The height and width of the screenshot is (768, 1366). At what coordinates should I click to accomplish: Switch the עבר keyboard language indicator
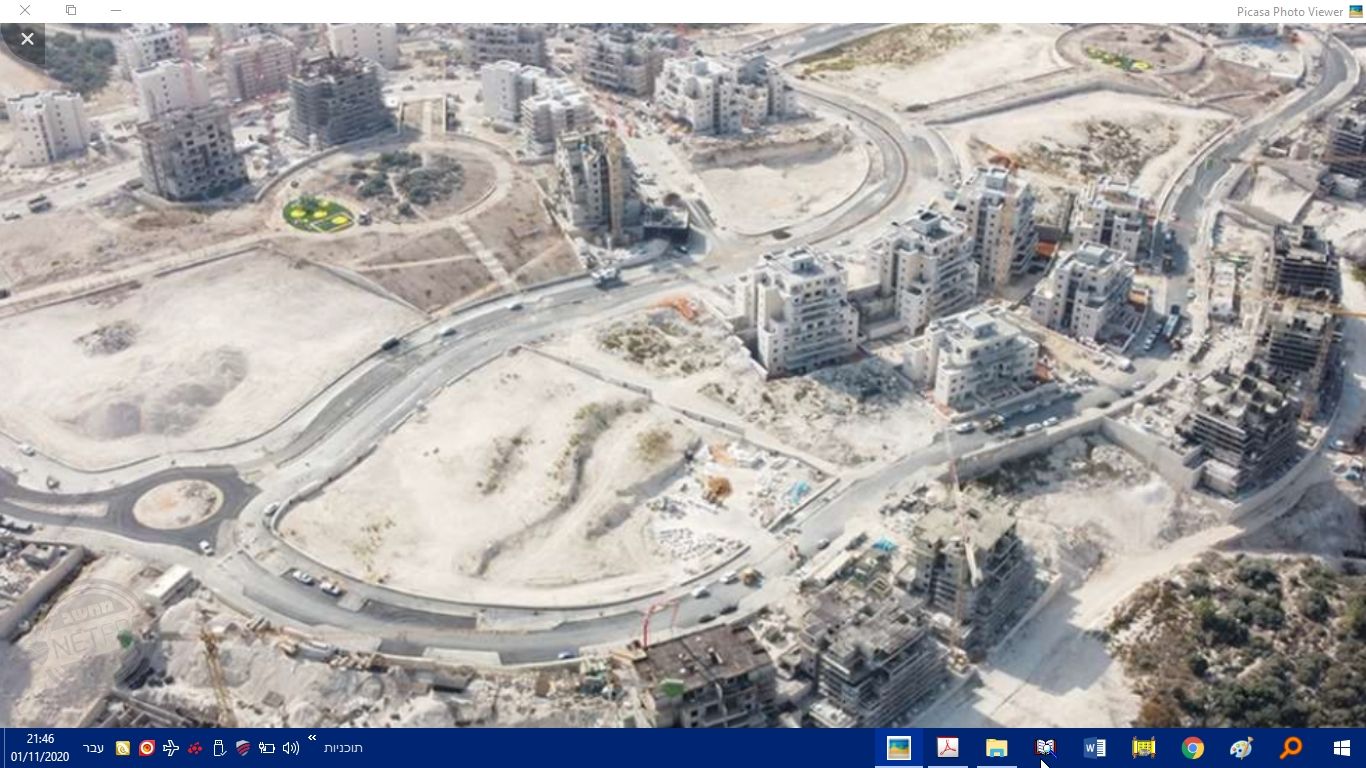pos(93,748)
